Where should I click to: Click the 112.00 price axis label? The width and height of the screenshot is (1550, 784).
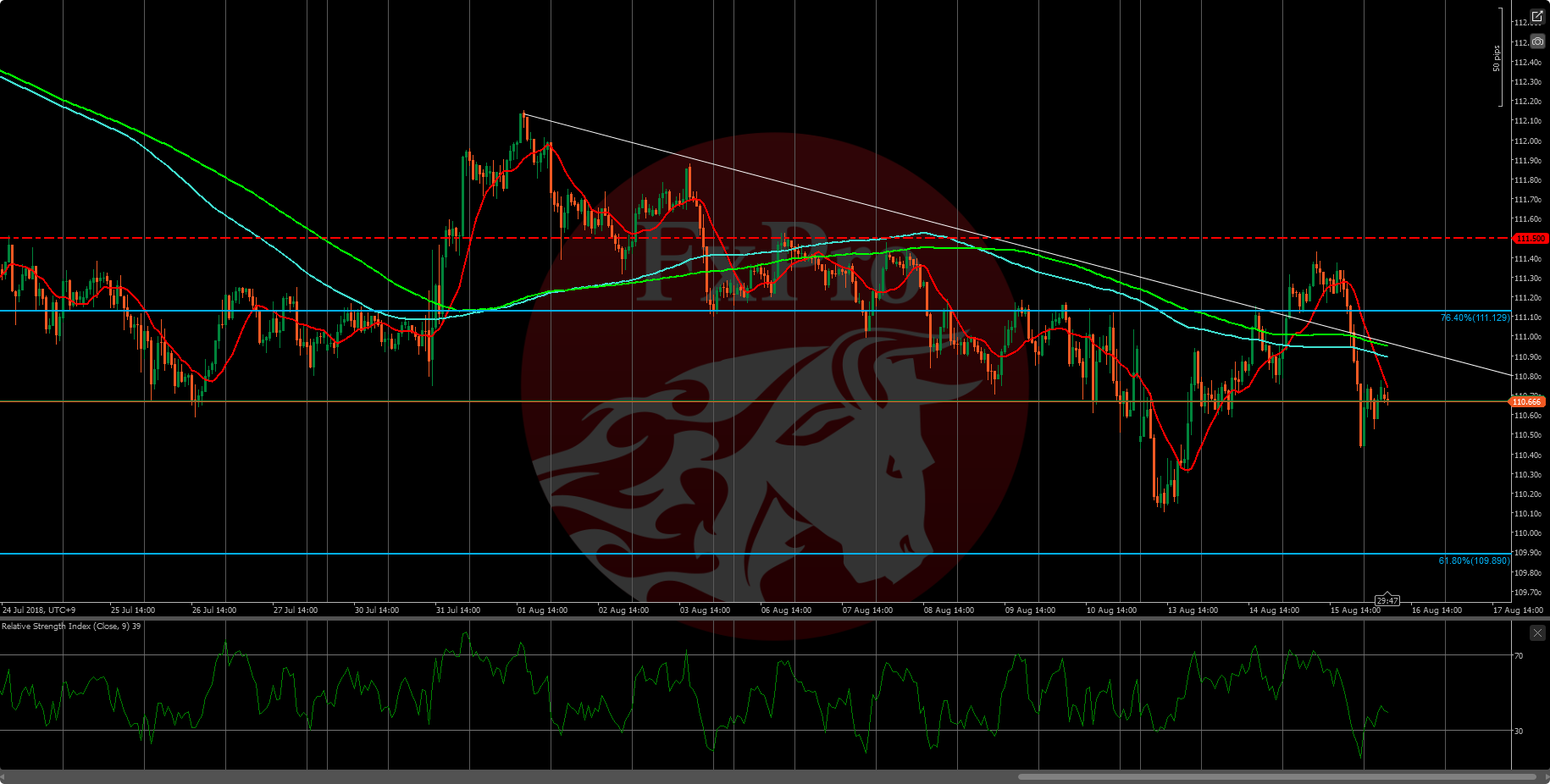point(1528,141)
